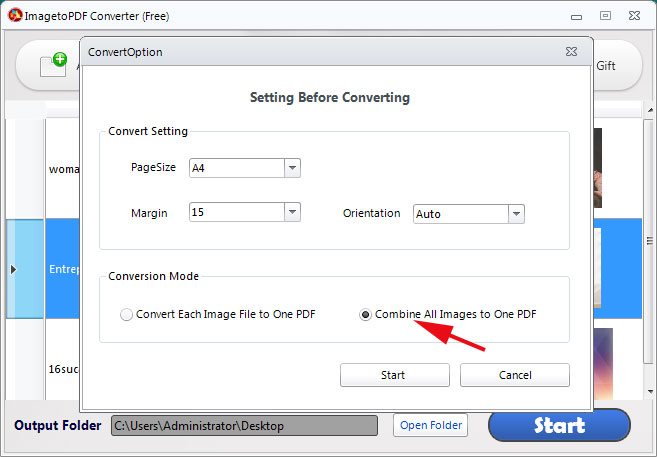Viewport: 657px width, 457px height.
Task: Click the thumbnail of the first image row
Action: click(x=598, y=168)
